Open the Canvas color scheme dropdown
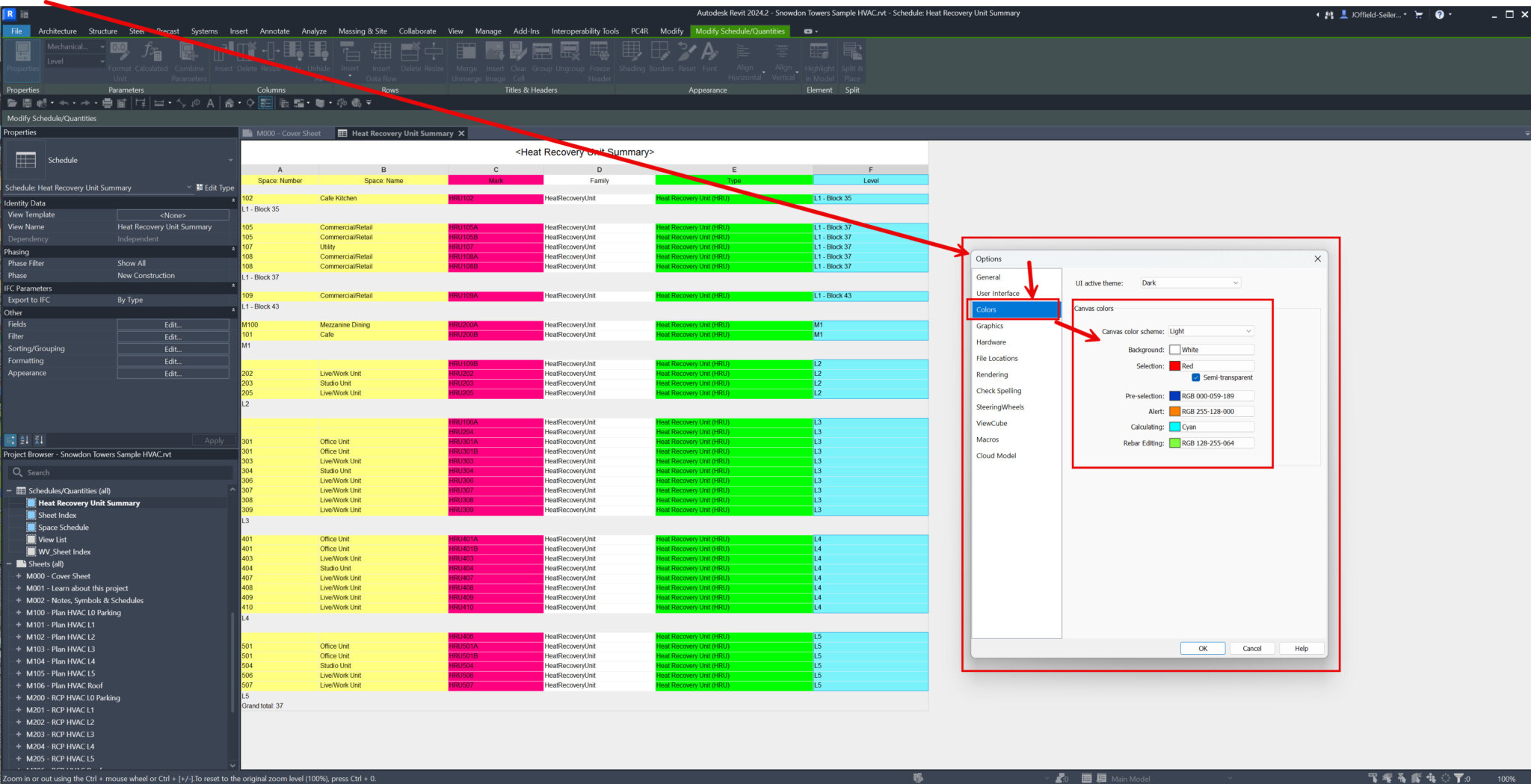This screenshot has width=1531, height=784. (x=1210, y=331)
